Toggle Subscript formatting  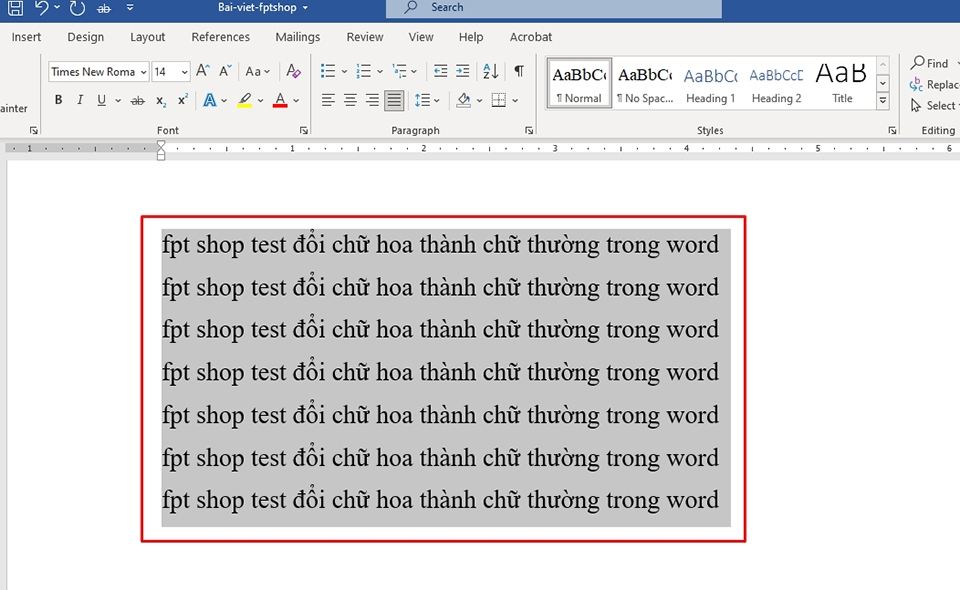(x=160, y=100)
